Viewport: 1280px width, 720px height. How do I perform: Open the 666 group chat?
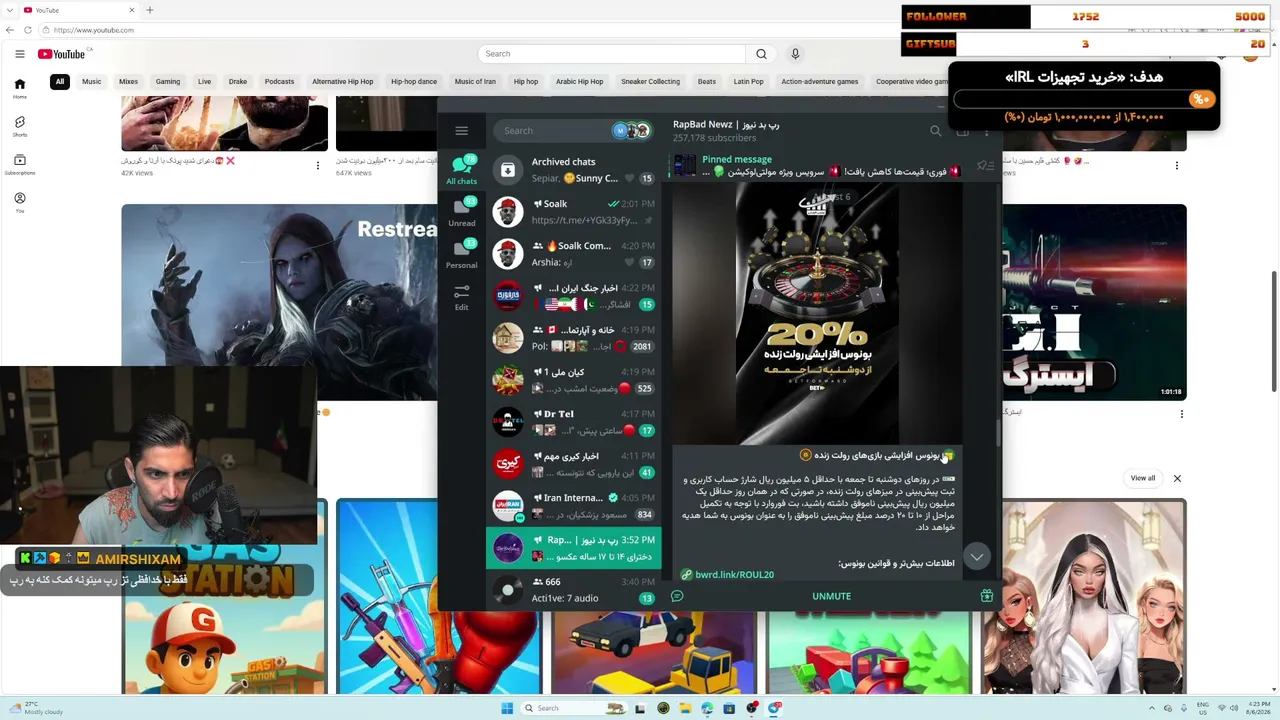click(573, 590)
